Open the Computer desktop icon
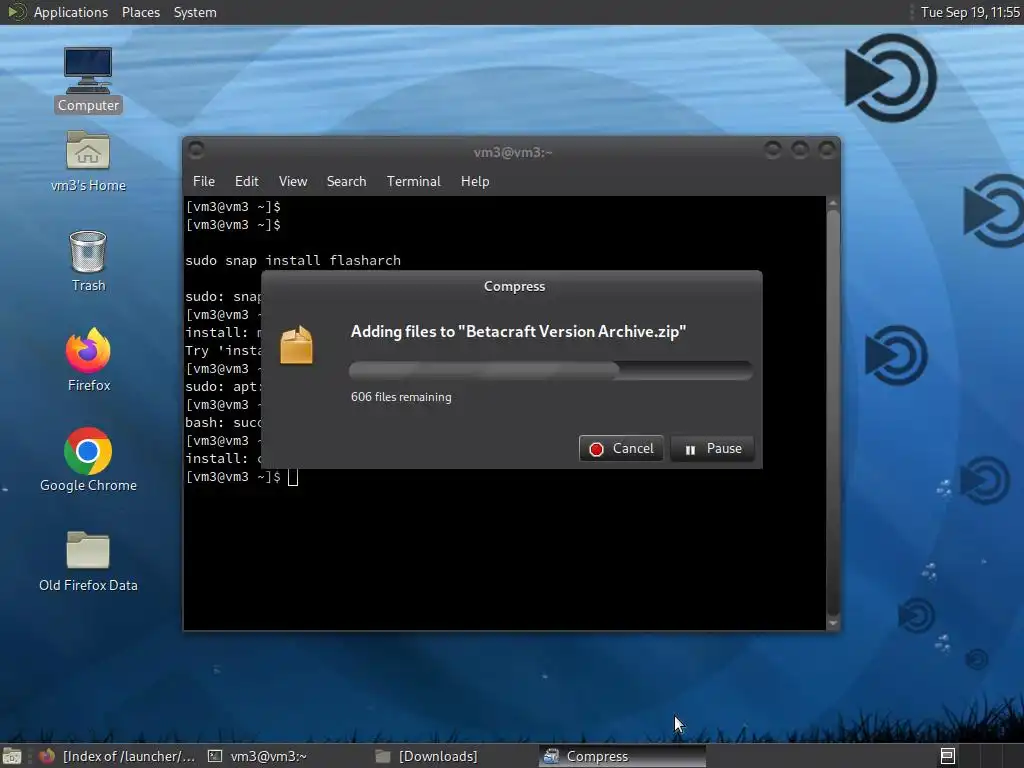 [88, 79]
